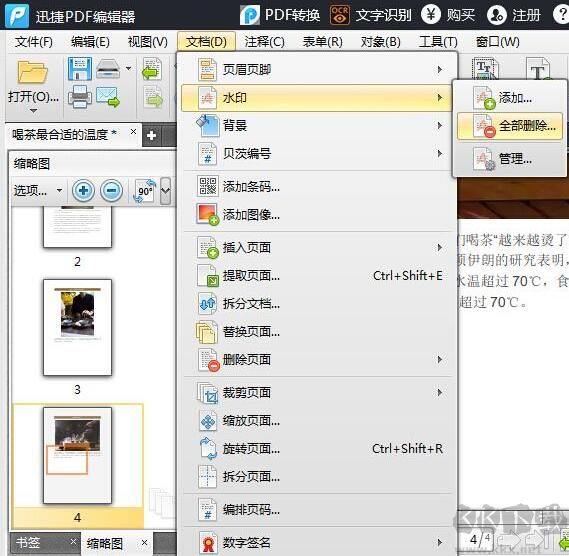569x556 pixels.
Task: Open the 窗口(W) menu
Action: (498, 42)
